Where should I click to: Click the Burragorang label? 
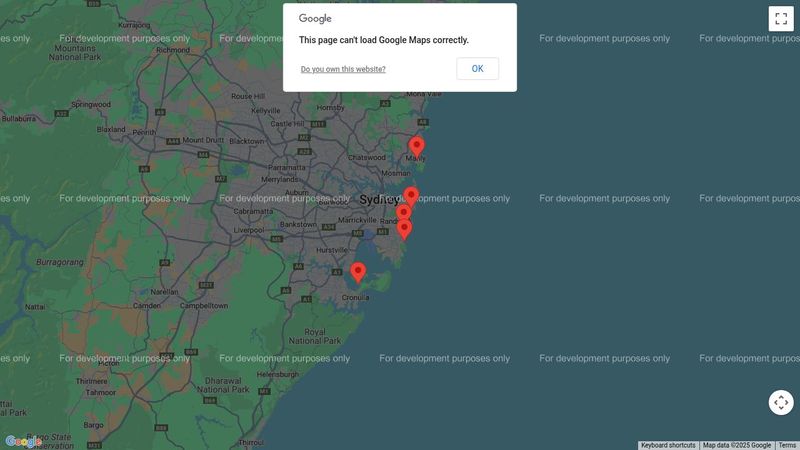60,262
